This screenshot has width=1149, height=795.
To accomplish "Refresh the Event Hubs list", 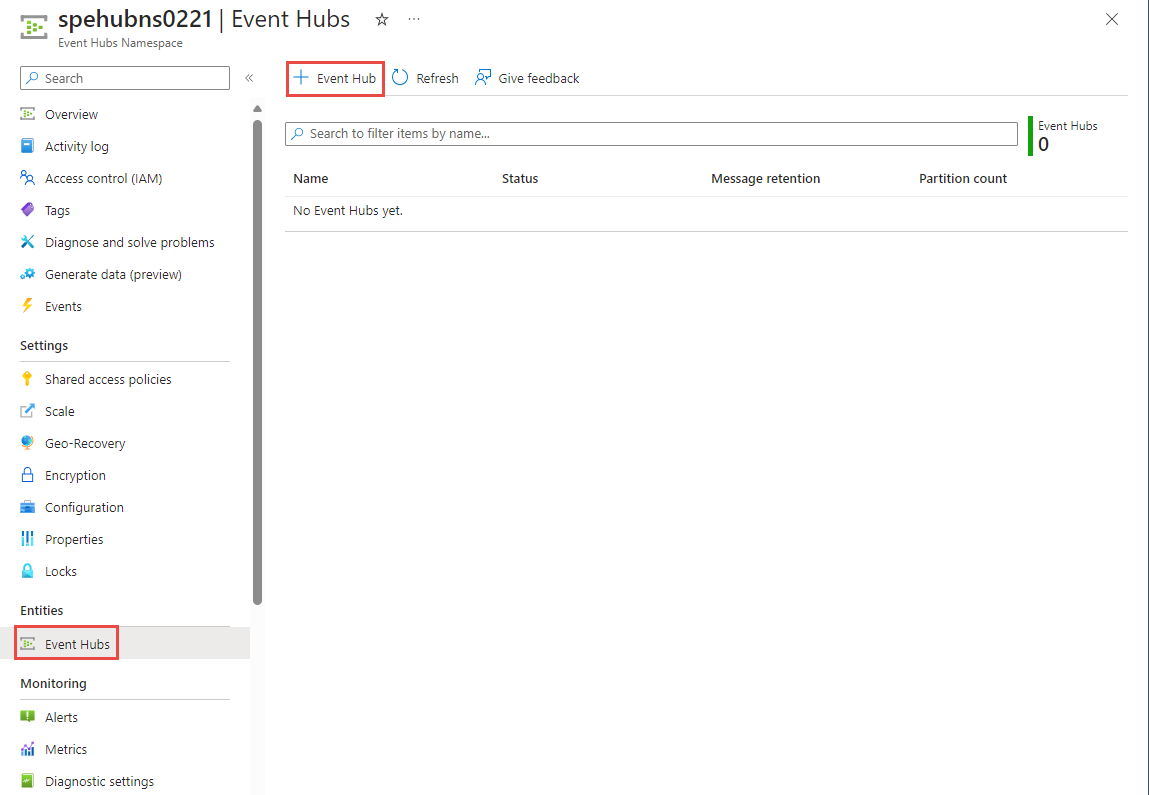I will point(425,78).
